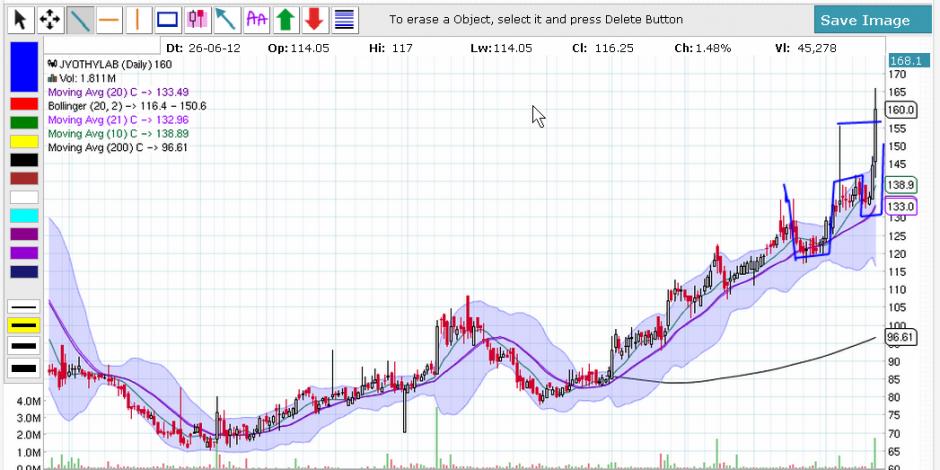Select the teal arrow annotation tool
The image size is (940, 470).
click(x=226, y=20)
